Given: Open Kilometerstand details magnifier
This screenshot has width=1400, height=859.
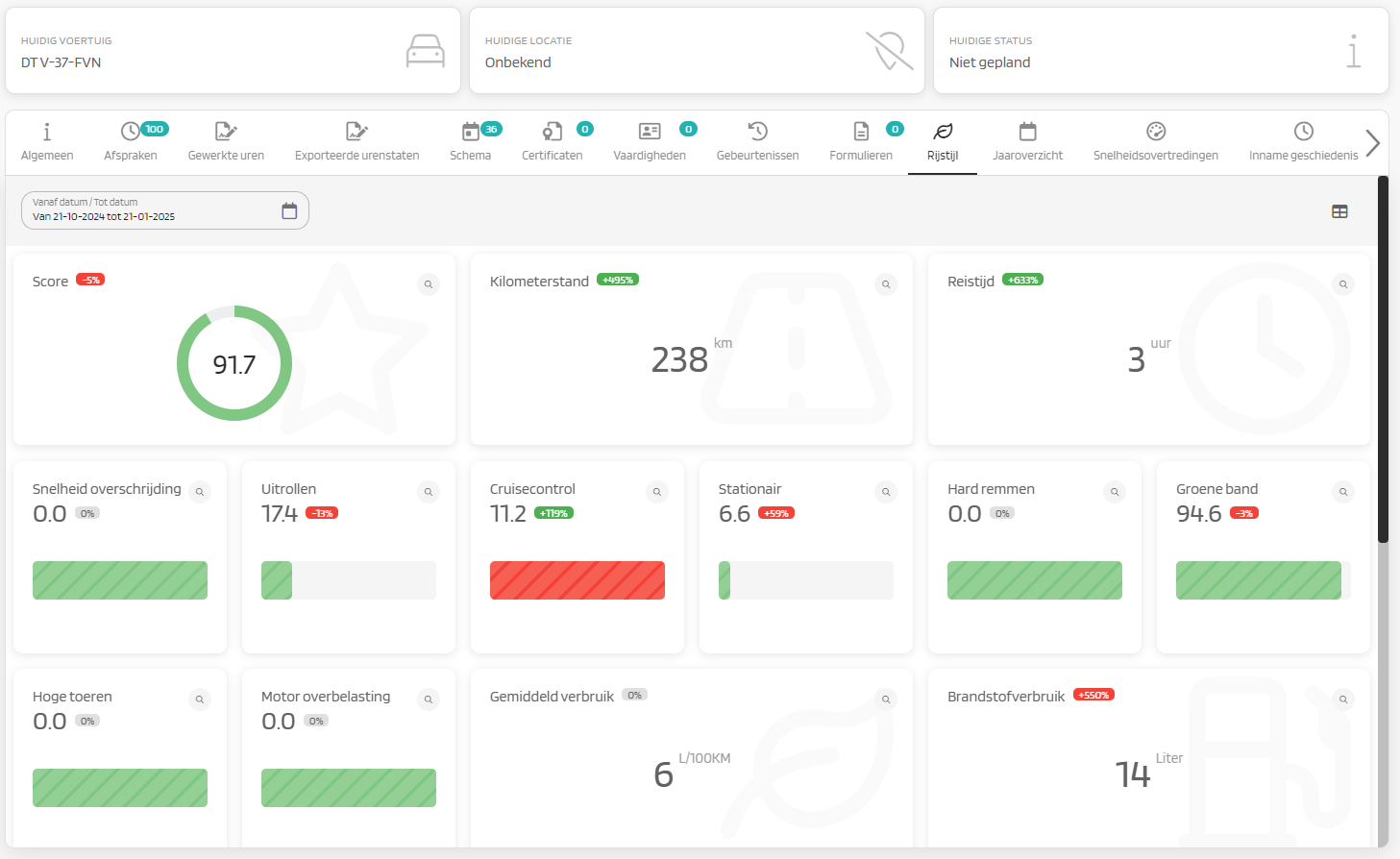Looking at the screenshot, I should [886, 284].
